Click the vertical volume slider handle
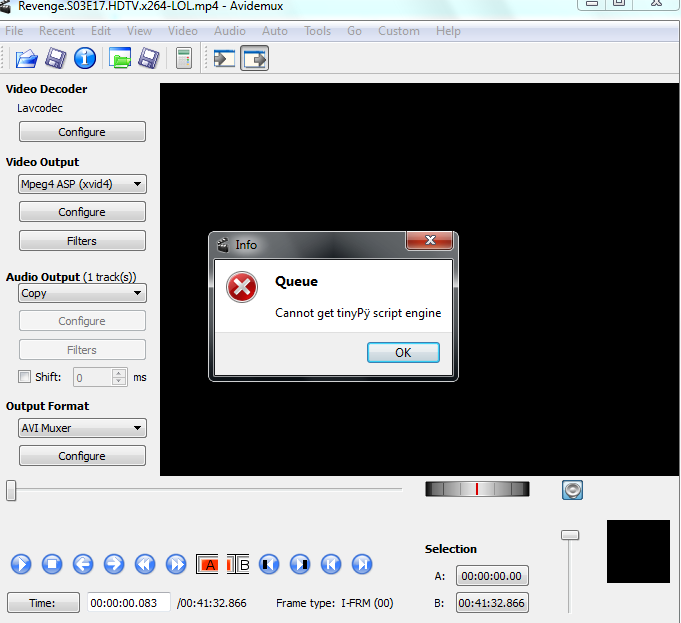Image resolution: width=681 pixels, height=623 pixels. coord(570,535)
